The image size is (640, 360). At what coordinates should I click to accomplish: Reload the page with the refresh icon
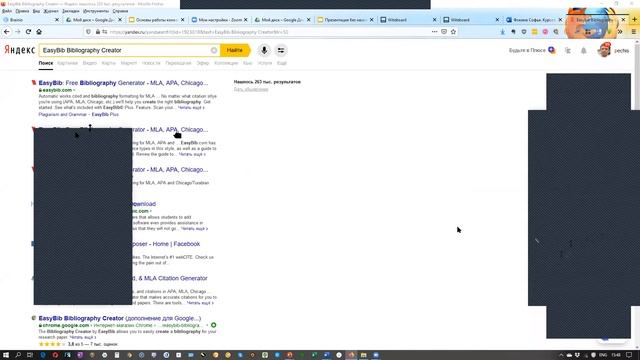[28, 31]
